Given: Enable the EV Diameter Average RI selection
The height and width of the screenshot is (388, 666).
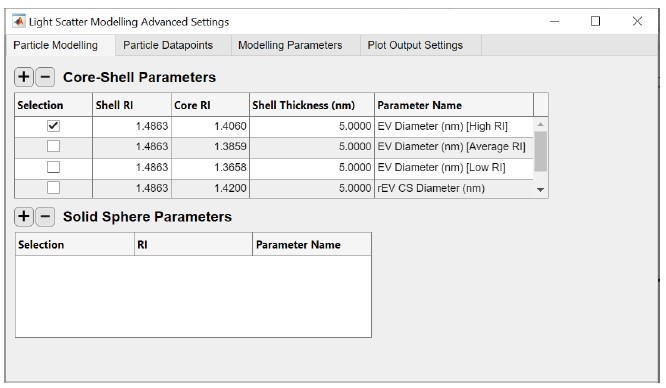Looking at the screenshot, I should (54, 146).
